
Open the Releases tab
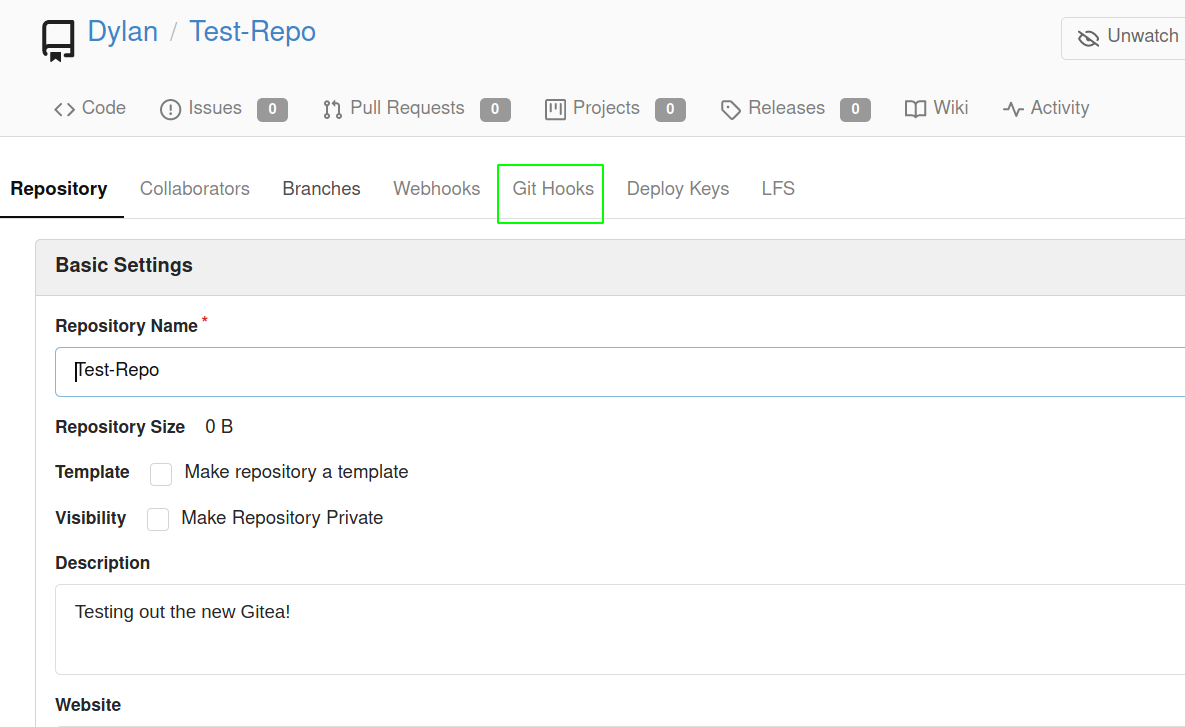pos(795,109)
